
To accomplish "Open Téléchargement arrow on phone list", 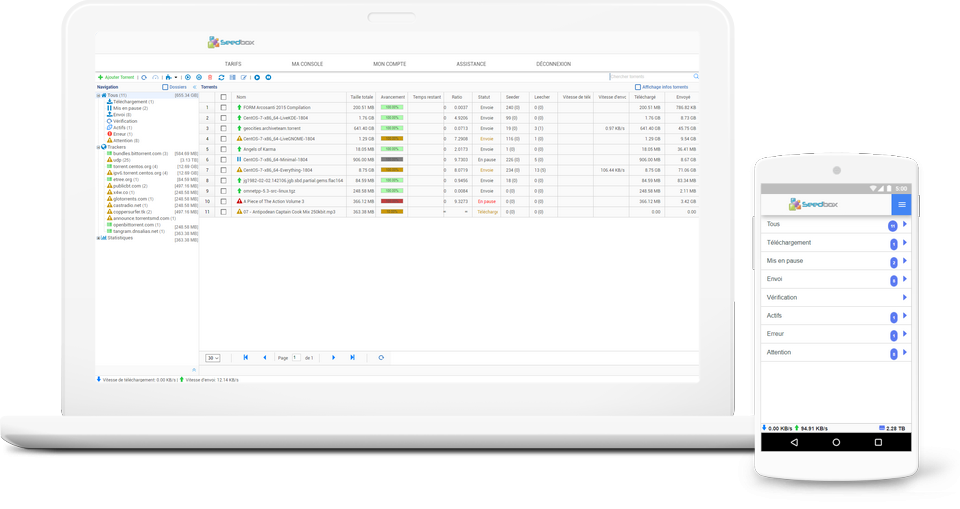I will click(x=905, y=243).
